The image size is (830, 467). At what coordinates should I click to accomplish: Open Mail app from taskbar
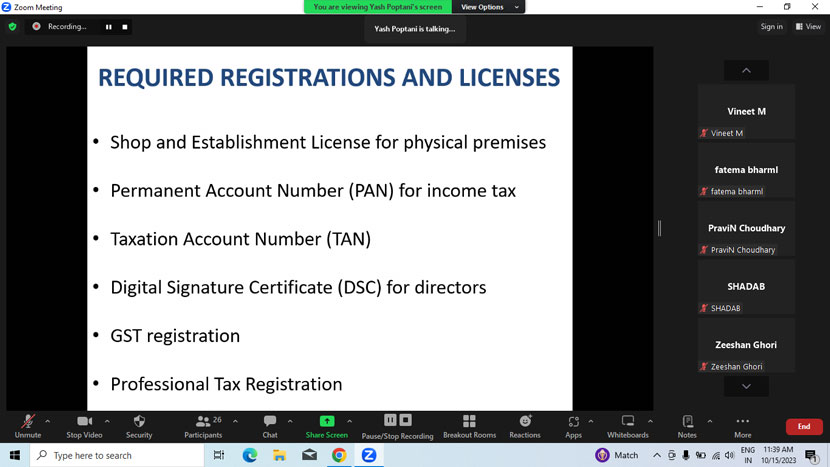310,455
